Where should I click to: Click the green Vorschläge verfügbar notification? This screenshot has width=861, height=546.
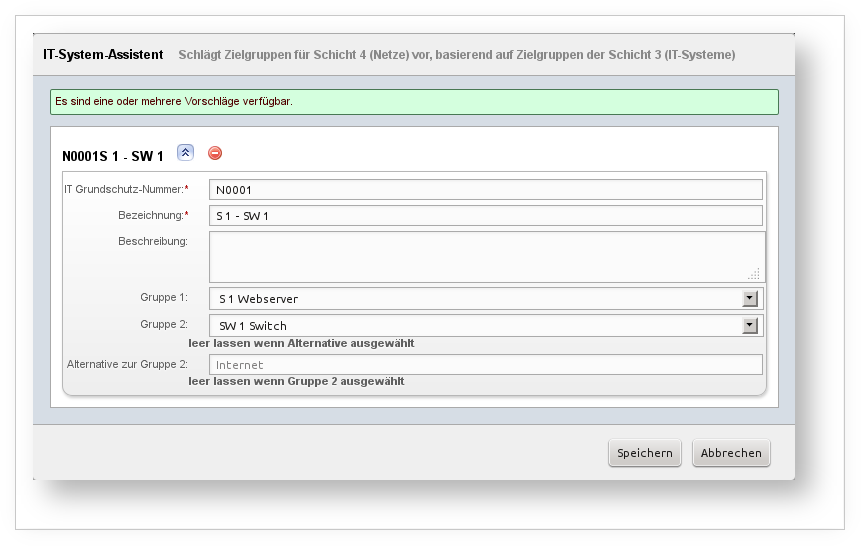[414, 102]
